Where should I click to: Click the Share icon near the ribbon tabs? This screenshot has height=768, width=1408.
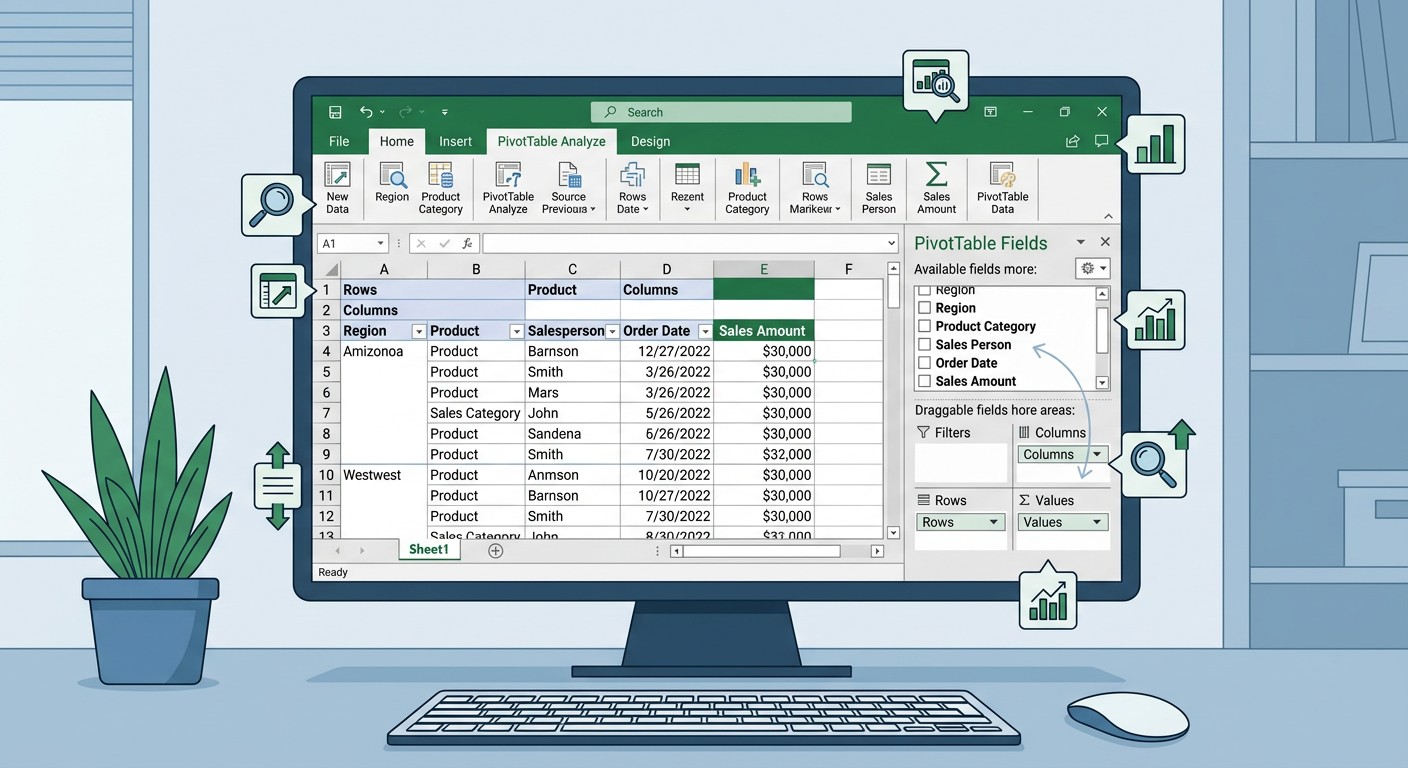coord(1073,141)
